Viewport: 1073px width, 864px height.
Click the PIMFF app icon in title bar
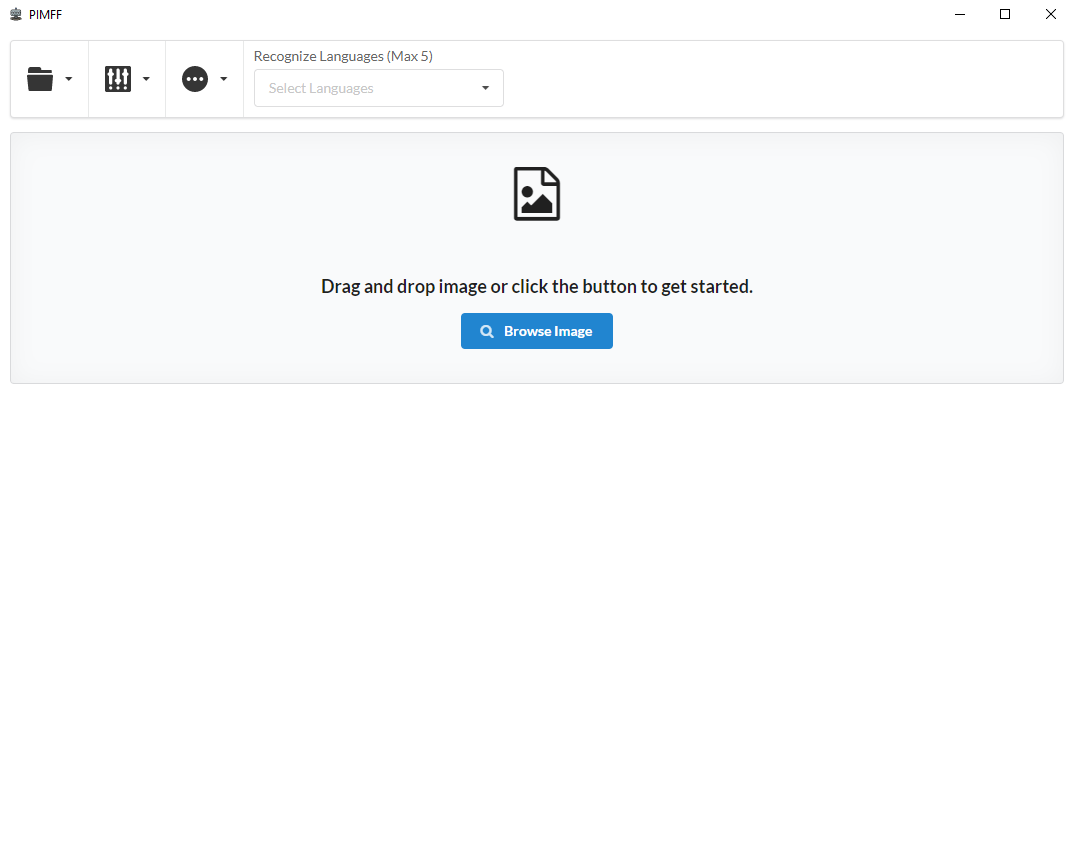[16, 14]
